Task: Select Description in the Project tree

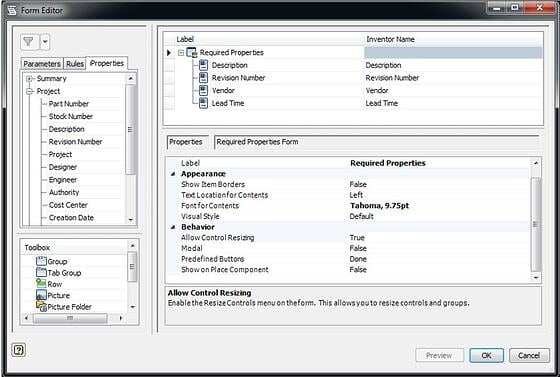Action: pyautogui.click(x=66, y=129)
